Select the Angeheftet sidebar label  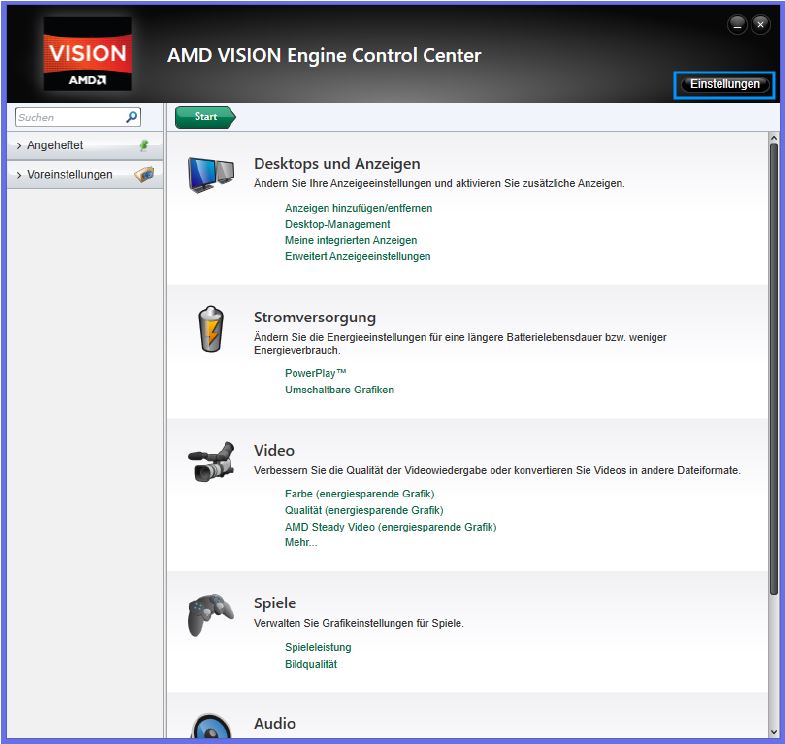(x=55, y=145)
